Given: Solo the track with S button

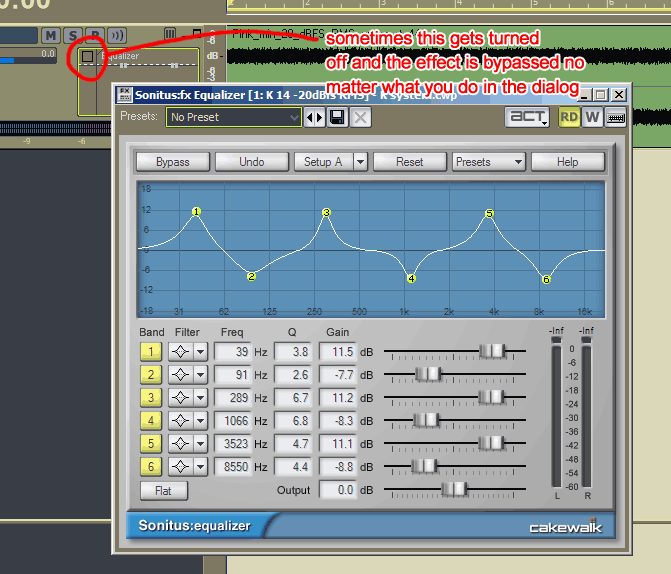Looking at the screenshot, I should (x=73, y=36).
